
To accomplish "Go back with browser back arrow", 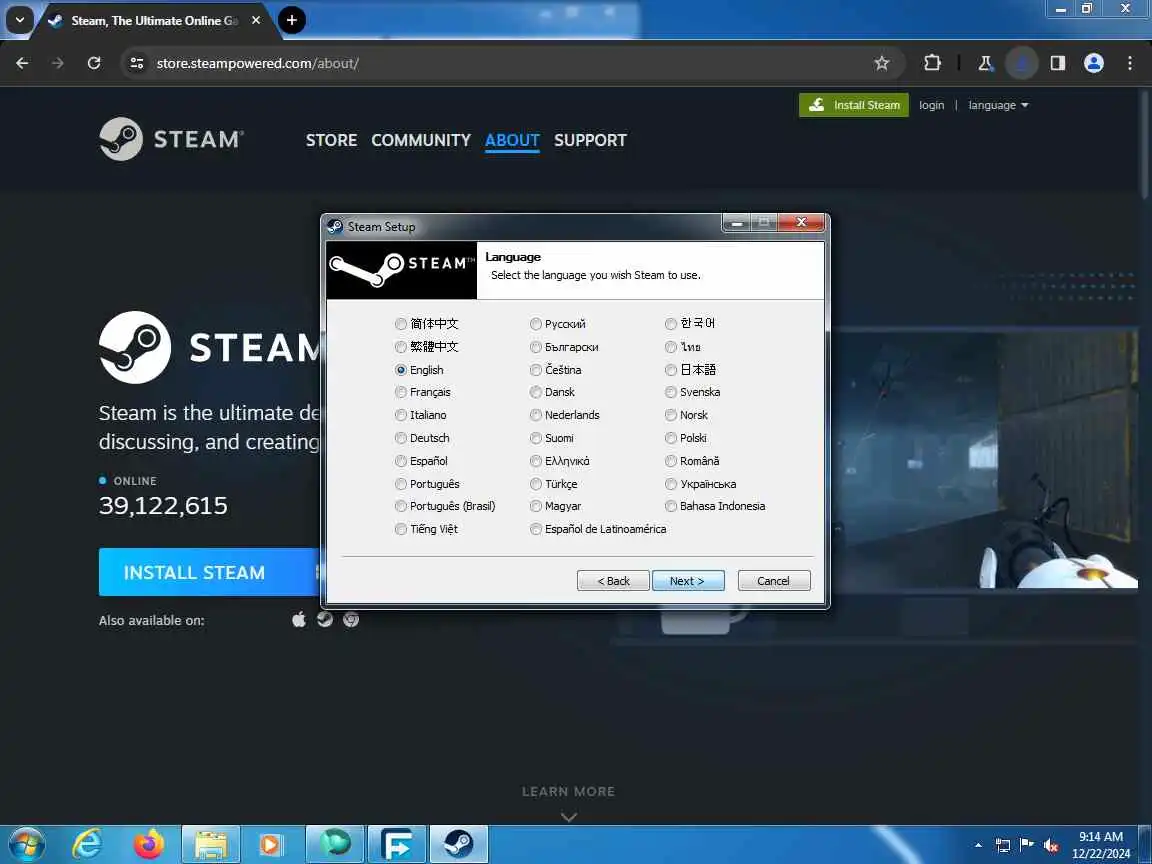I will [x=22, y=63].
